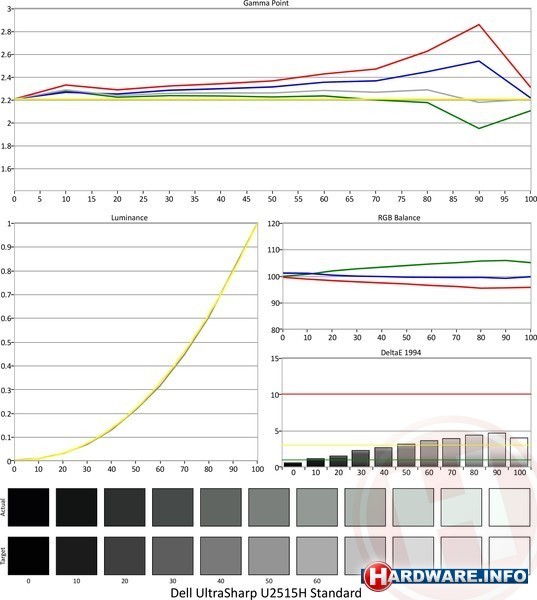Click the DeltaE 1994 chart title
Screen dimensions: 537x600
(401, 352)
